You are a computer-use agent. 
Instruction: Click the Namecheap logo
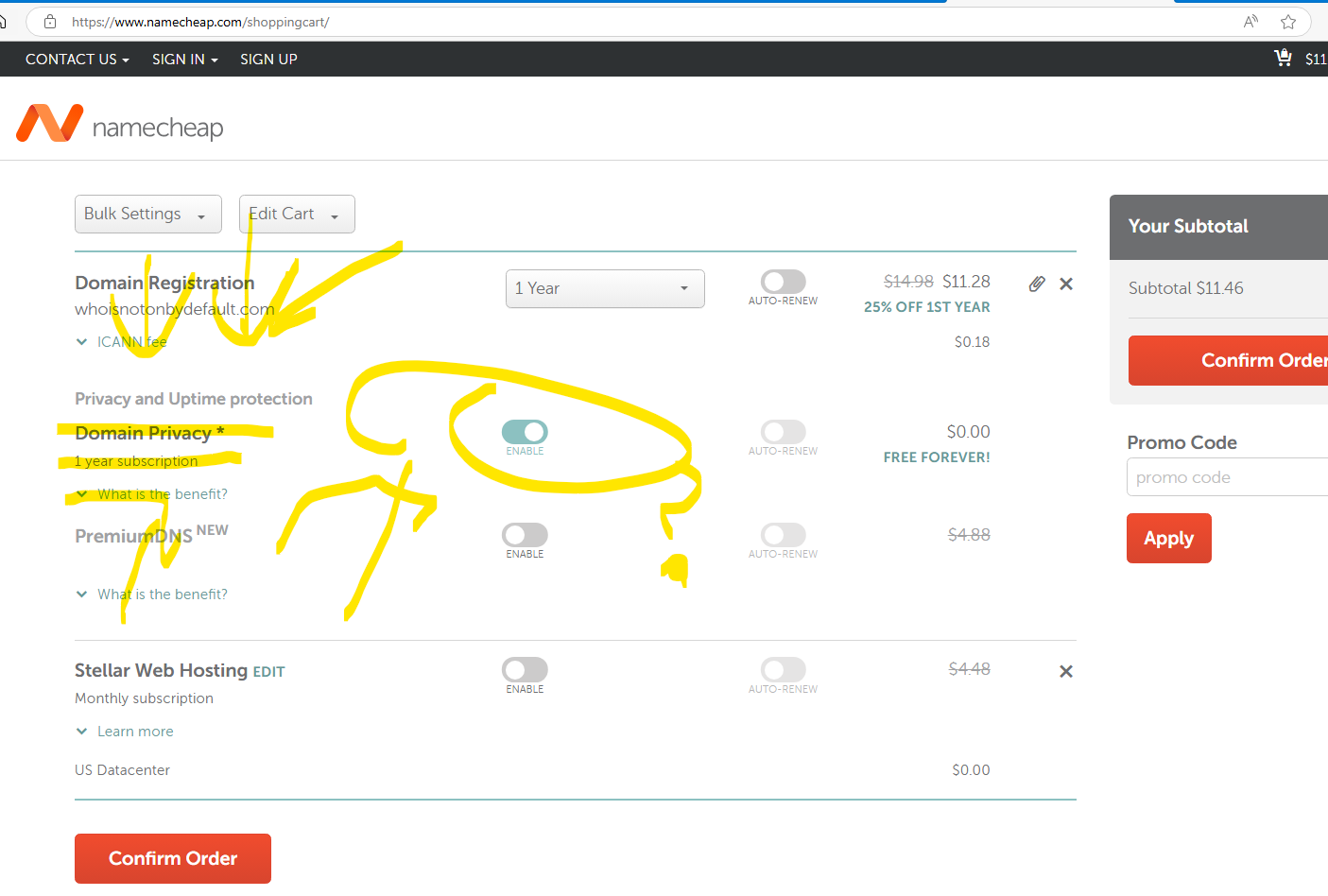120,124
